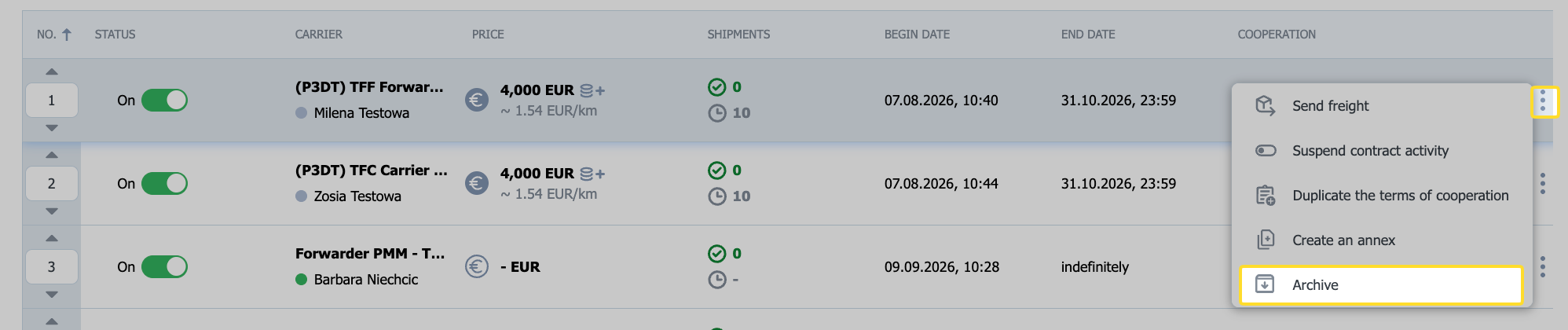Image resolution: width=1568 pixels, height=330 pixels.
Task: Click the add-coins icon beside row 2 price
Action: click(x=592, y=174)
